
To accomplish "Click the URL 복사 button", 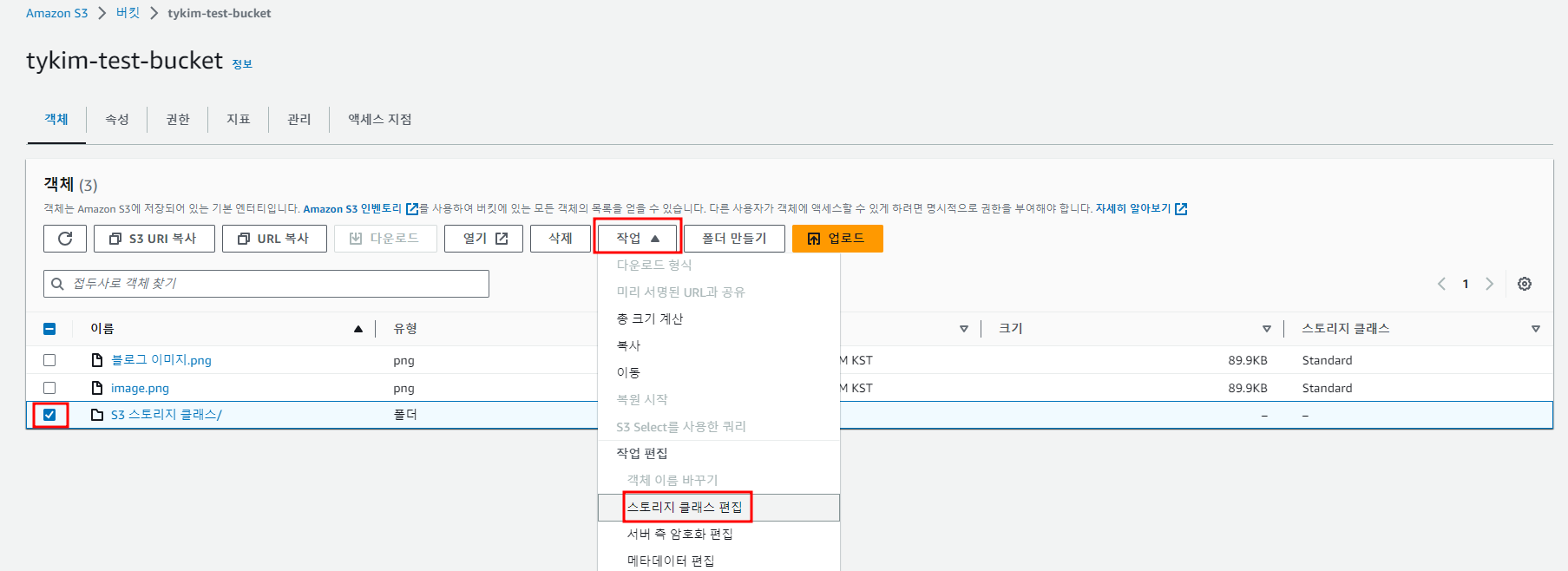I will point(274,239).
